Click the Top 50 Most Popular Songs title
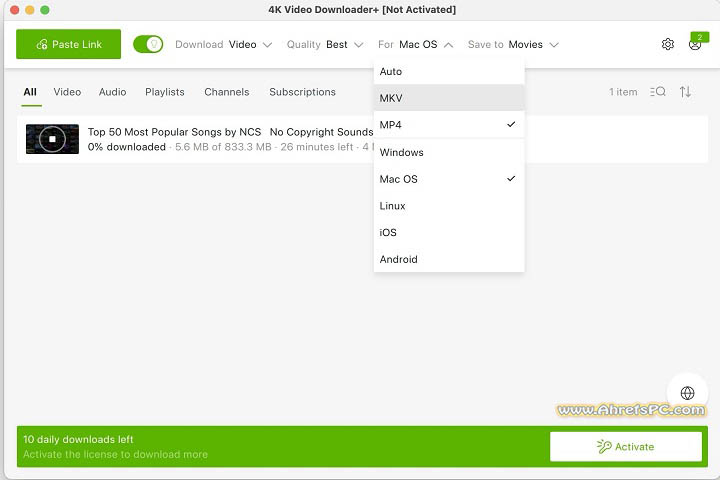The height and width of the screenshot is (480, 720). tap(230, 132)
